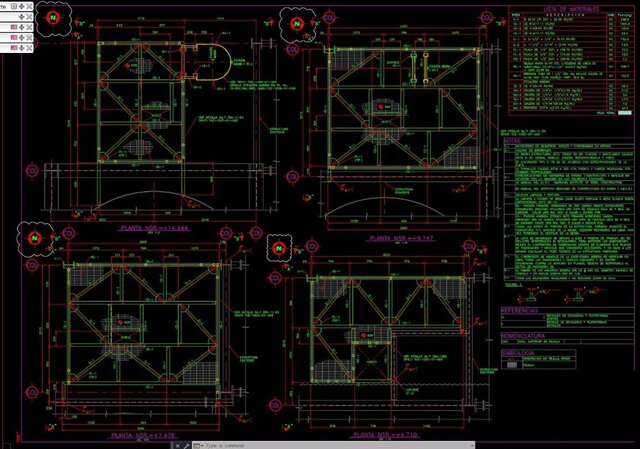The width and height of the screenshot is (640, 449).
Task: Close the bottom floating palette row
Action: coord(29,48)
